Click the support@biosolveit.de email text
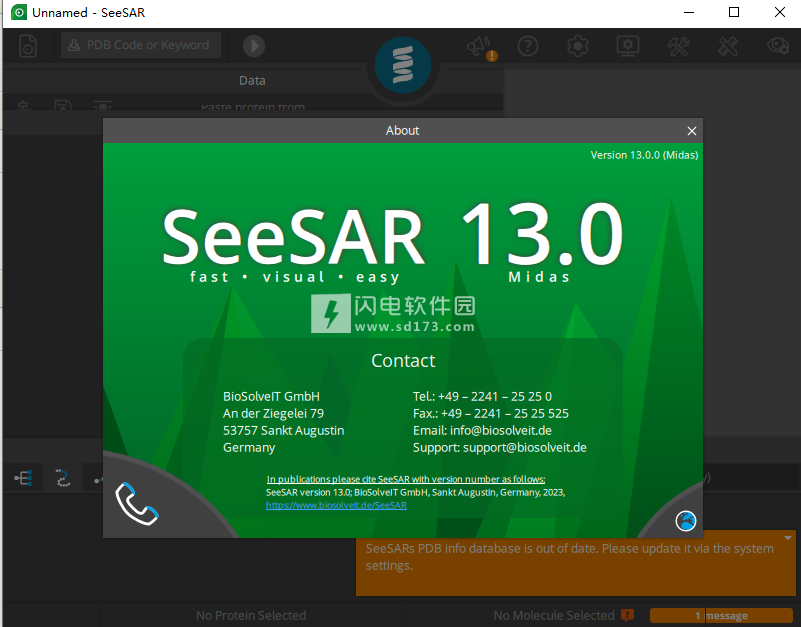The width and height of the screenshot is (801, 627). (x=525, y=448)
